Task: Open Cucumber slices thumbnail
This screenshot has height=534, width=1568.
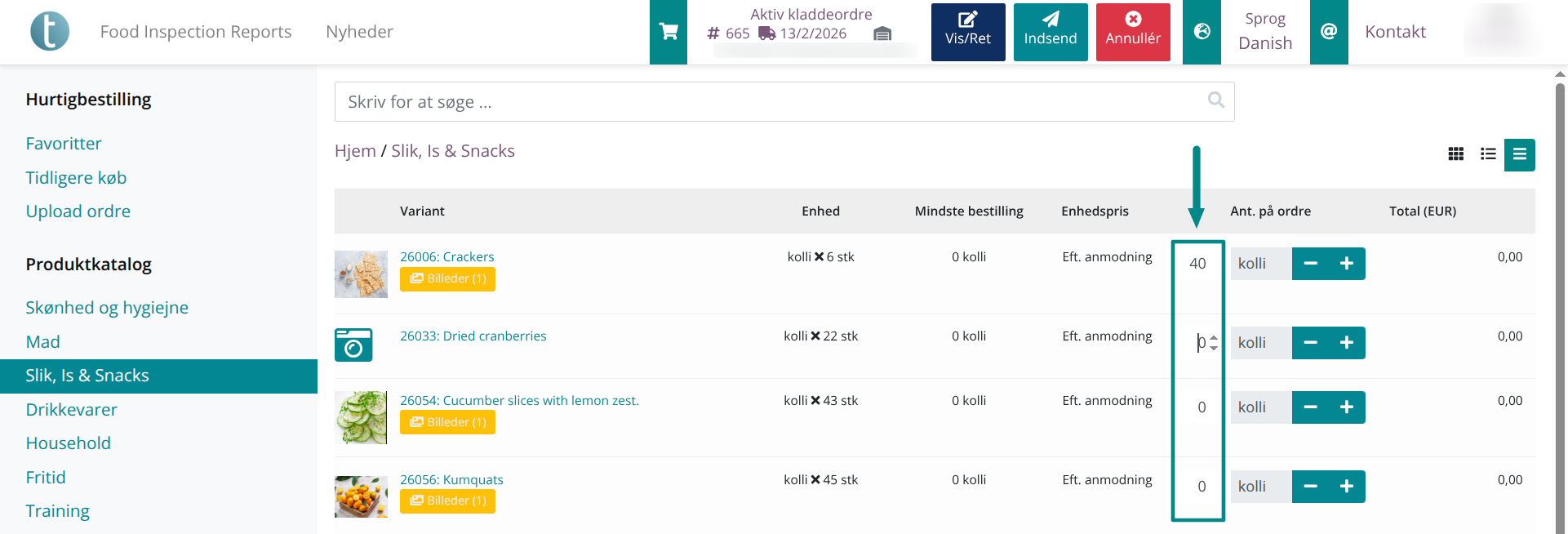Action: 361,417
